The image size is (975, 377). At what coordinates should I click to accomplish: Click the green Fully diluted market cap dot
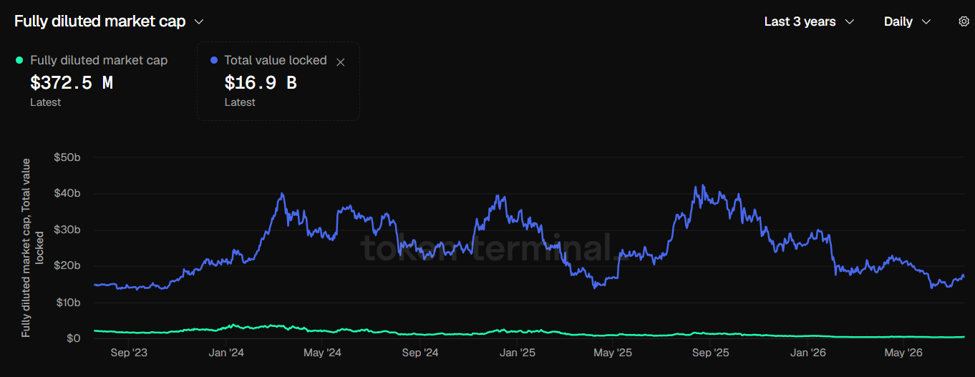pos(19,60)
